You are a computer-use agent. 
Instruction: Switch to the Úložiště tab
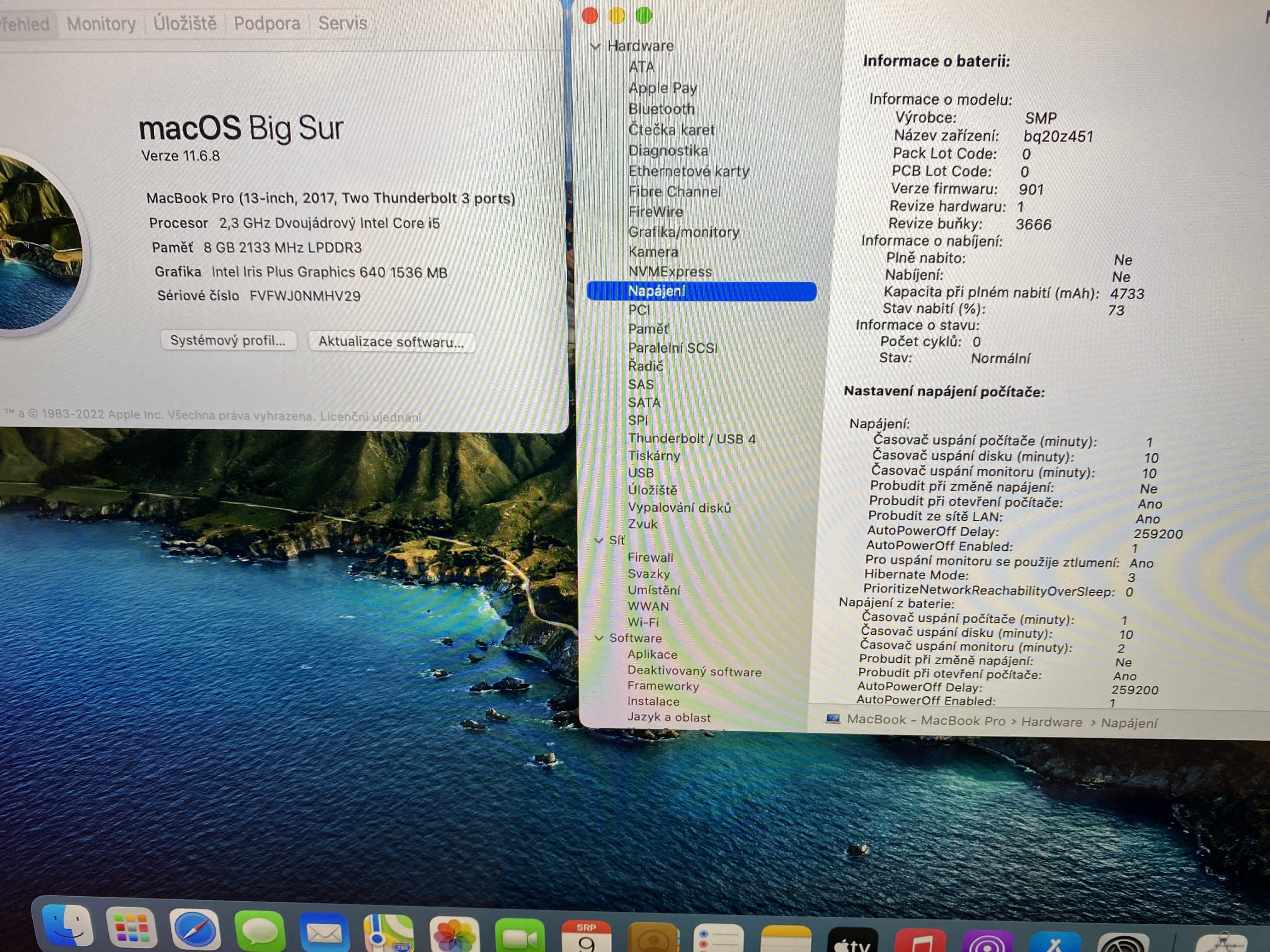pyautogui.click(x=185, y=24)
